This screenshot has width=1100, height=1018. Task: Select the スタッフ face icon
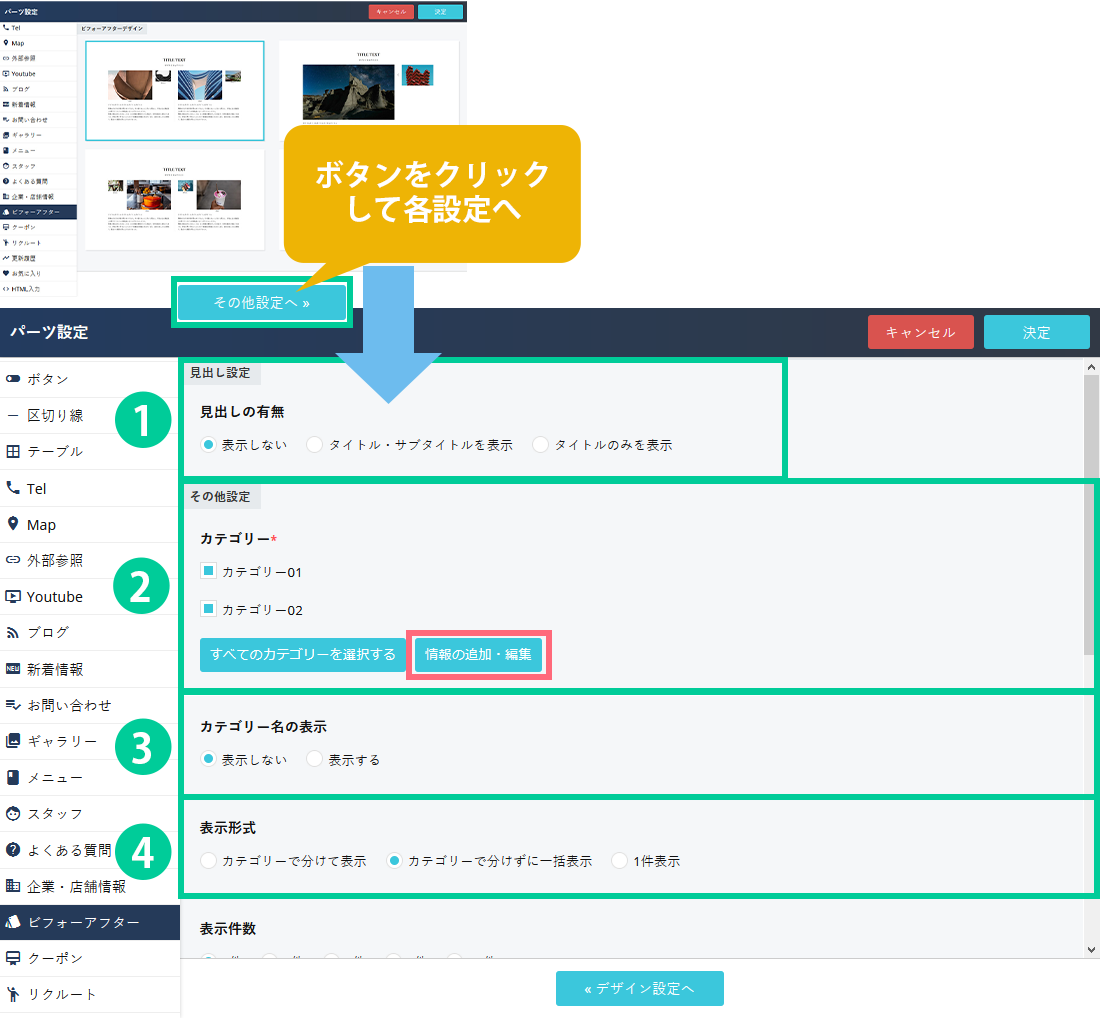pyautogui.click(x=13, y=813)
